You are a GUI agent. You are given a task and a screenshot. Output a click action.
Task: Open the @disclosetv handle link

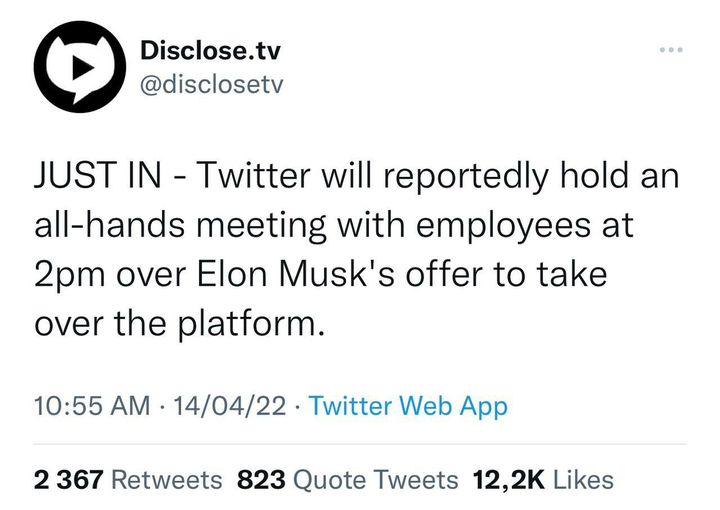tap(212, 85)
